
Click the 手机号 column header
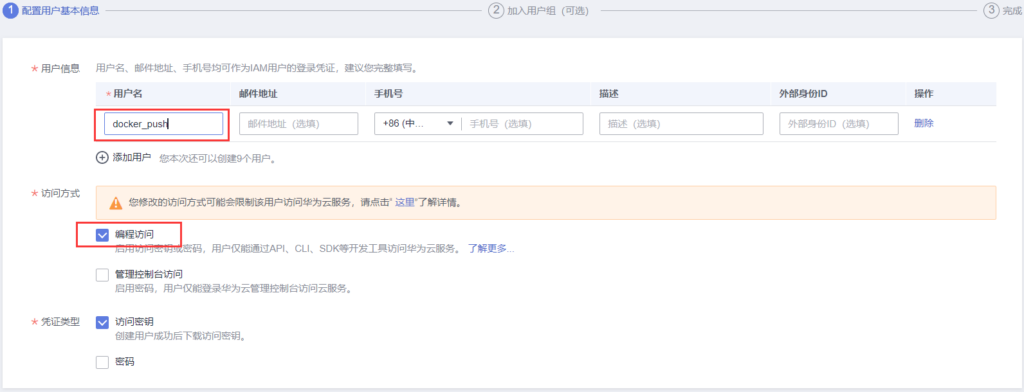(388, 94)
